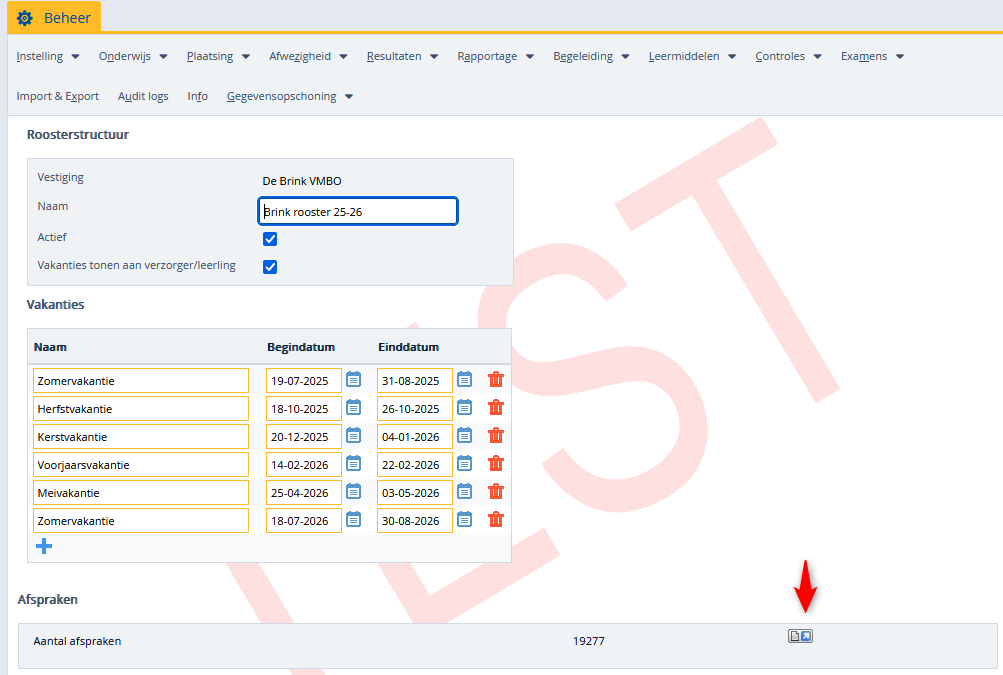Click the Einddatum column header
This screenshot has height=675, width=1003.
tap(409, 347)
